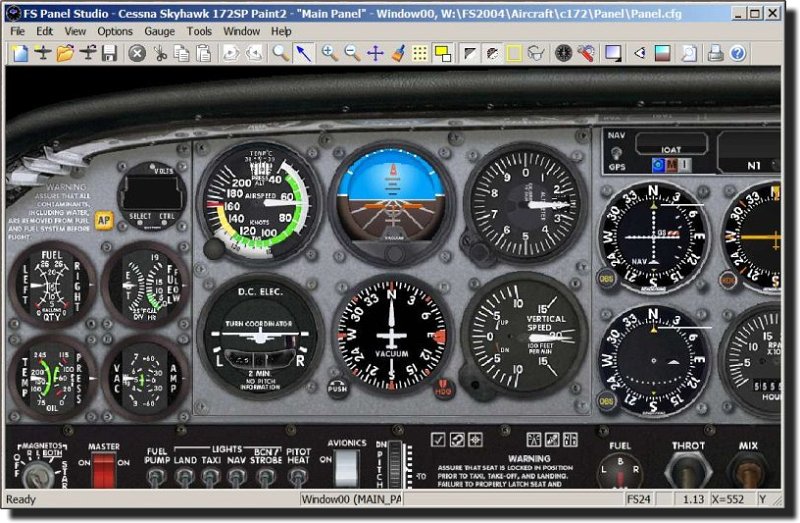Click the magnifying glass find icon
This screenshot has width=800, height=523.
pos(280,53)
